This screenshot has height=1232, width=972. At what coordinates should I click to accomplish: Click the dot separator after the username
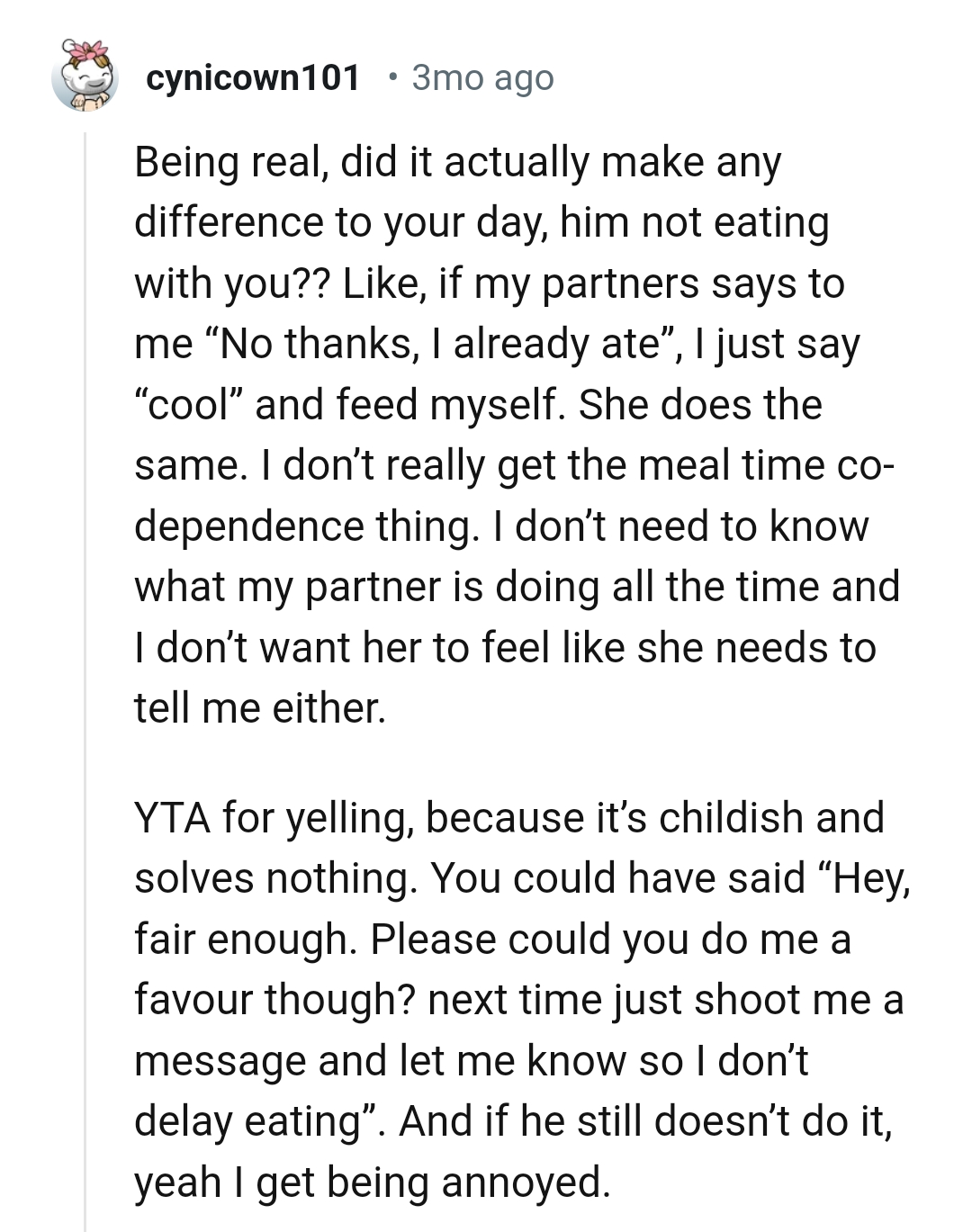tap(393, 78)
